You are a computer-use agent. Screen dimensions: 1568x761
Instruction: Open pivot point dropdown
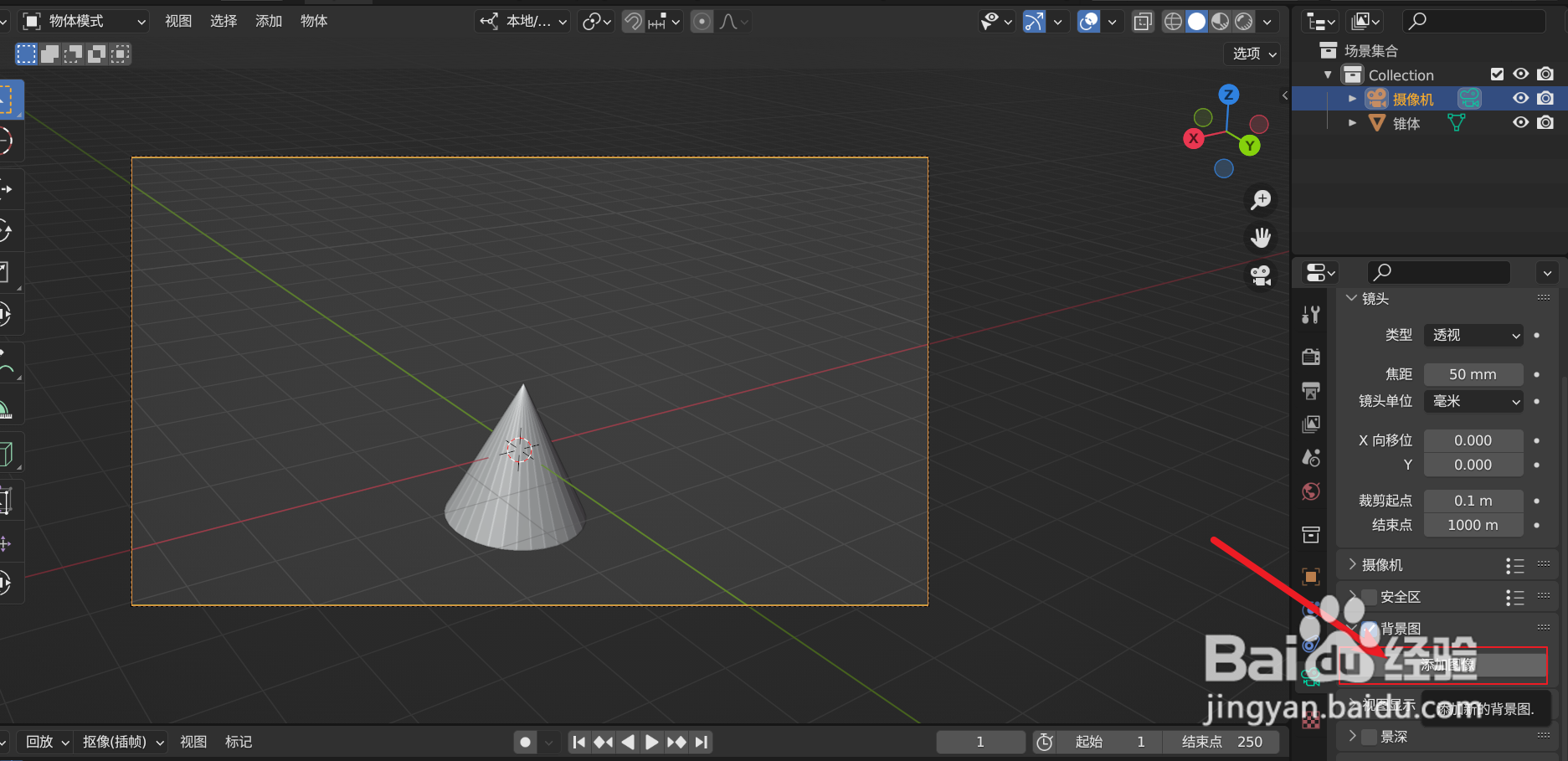(597, 22)
